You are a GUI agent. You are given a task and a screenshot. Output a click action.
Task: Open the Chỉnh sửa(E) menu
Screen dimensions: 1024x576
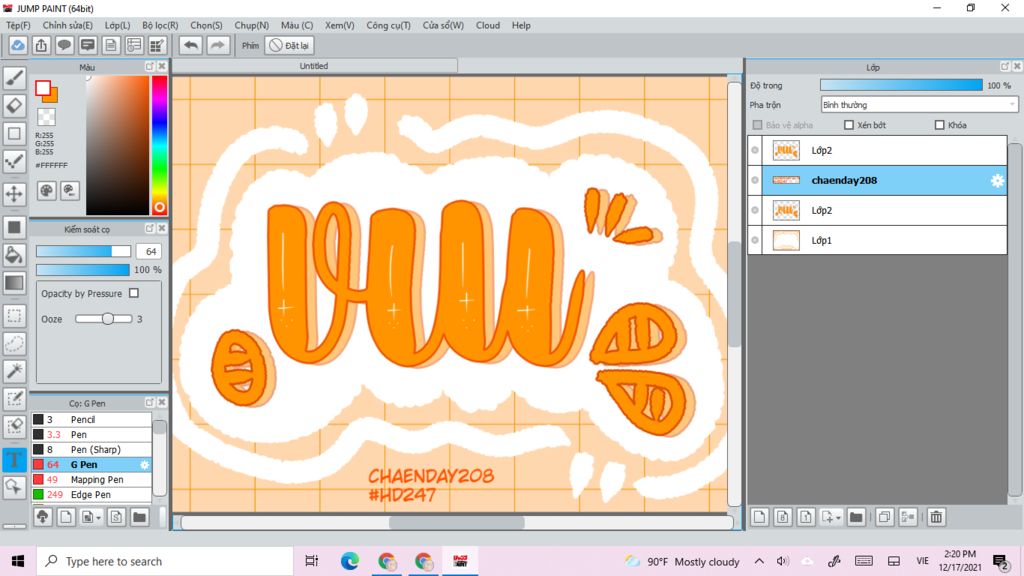[67, 25]
